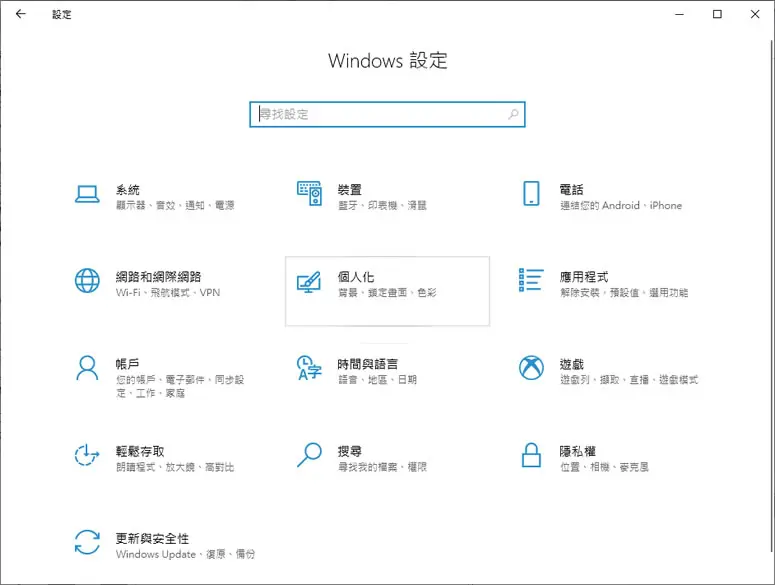This screenshot has height=585, width=775.
Task: Click the 尋找設定 search field
Action: coord(387,114)
